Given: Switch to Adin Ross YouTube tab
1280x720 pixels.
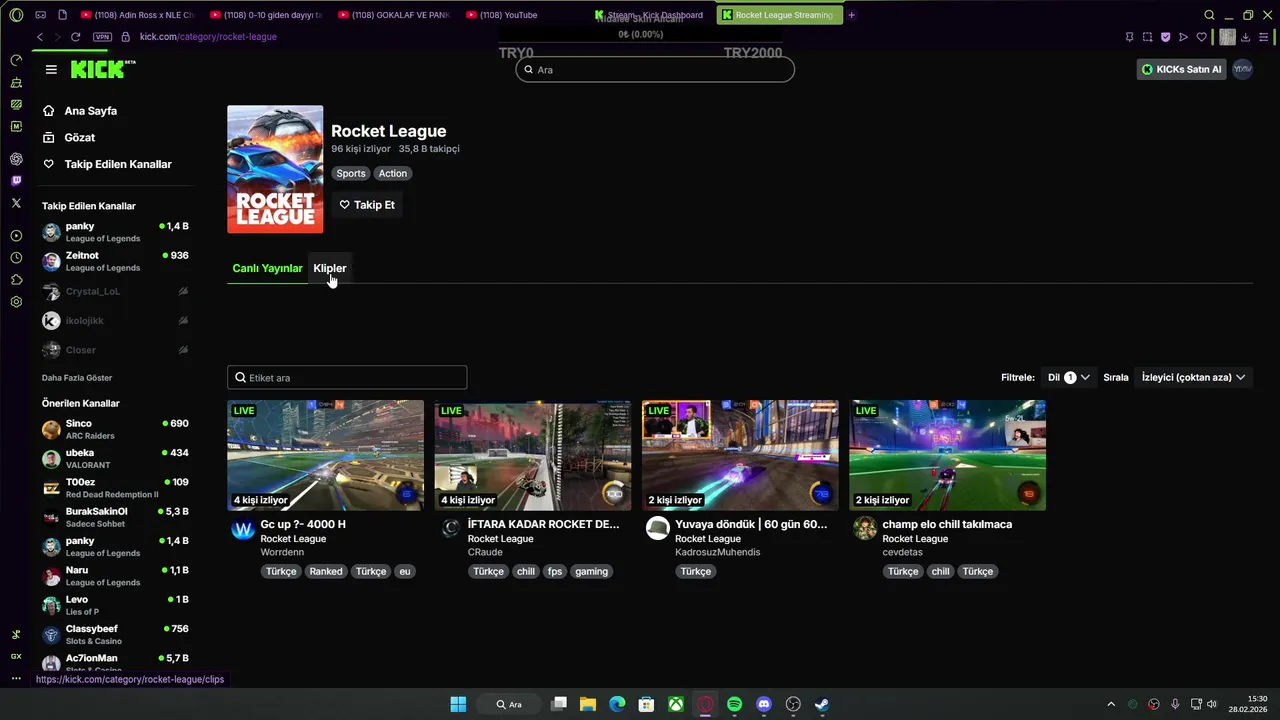Looking at the screenshot, I should (x=137, y=15).
